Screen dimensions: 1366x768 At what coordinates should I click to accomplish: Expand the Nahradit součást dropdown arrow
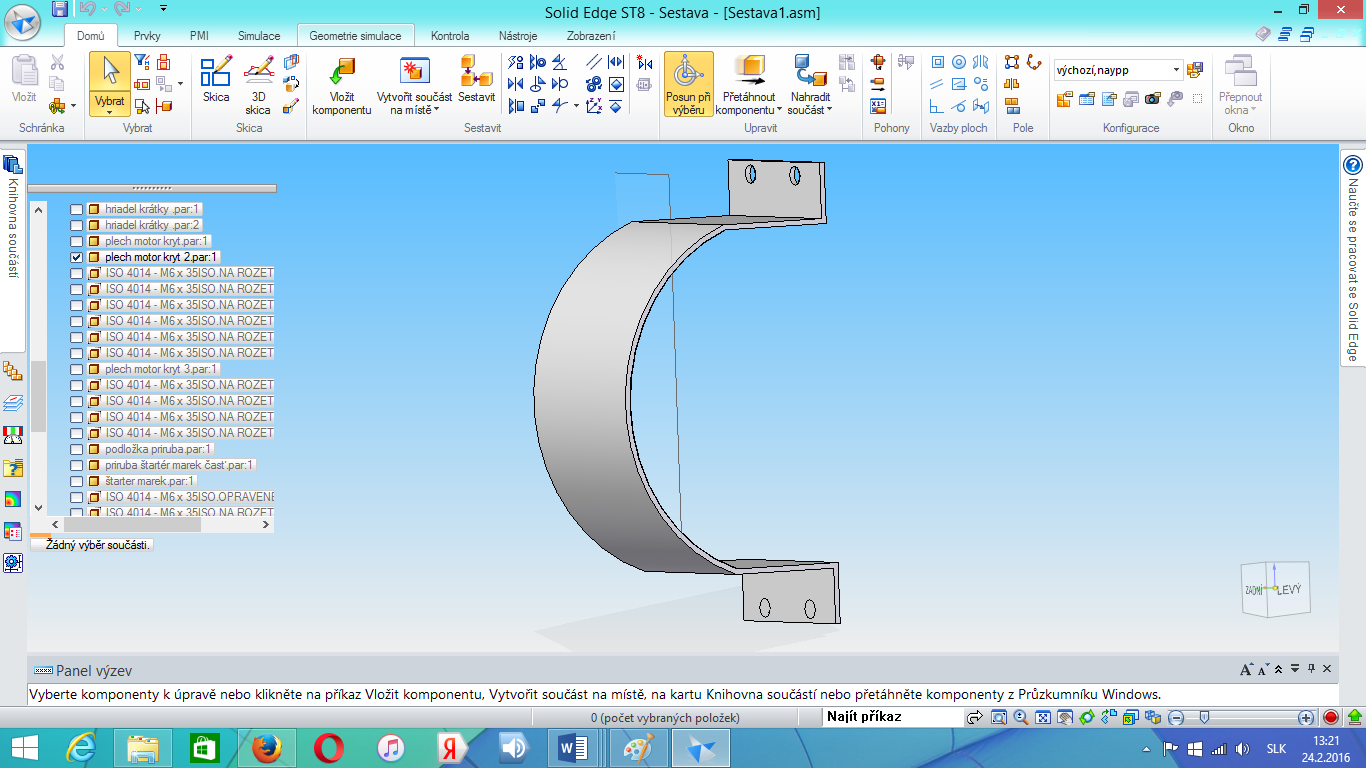click(830, 110)
